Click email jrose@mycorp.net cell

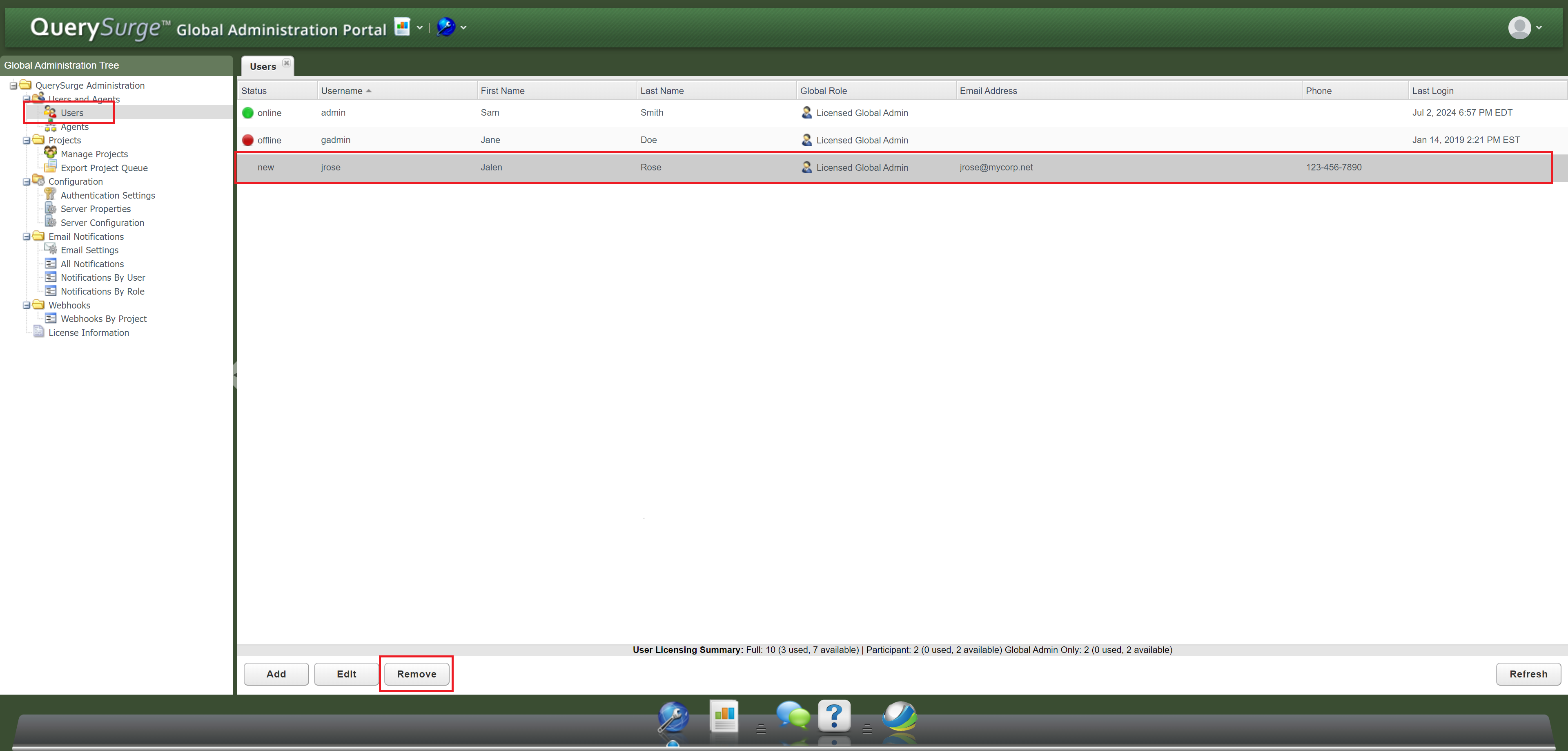(x=996, y=168)
